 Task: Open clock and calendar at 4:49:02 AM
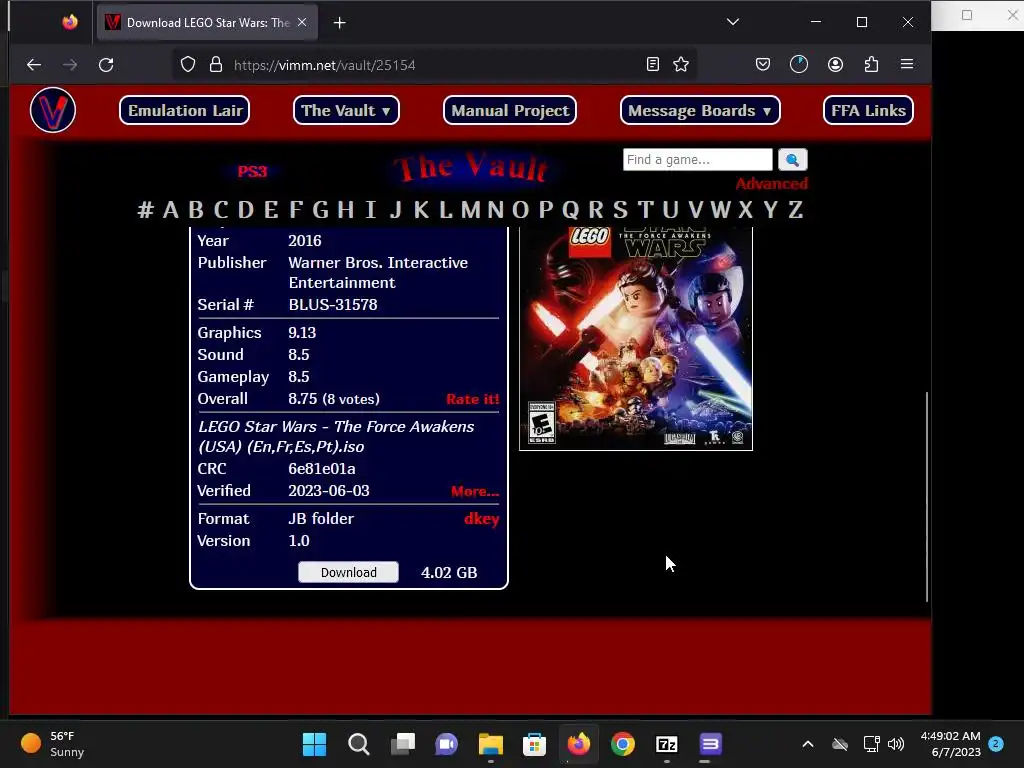pos(950,744)
